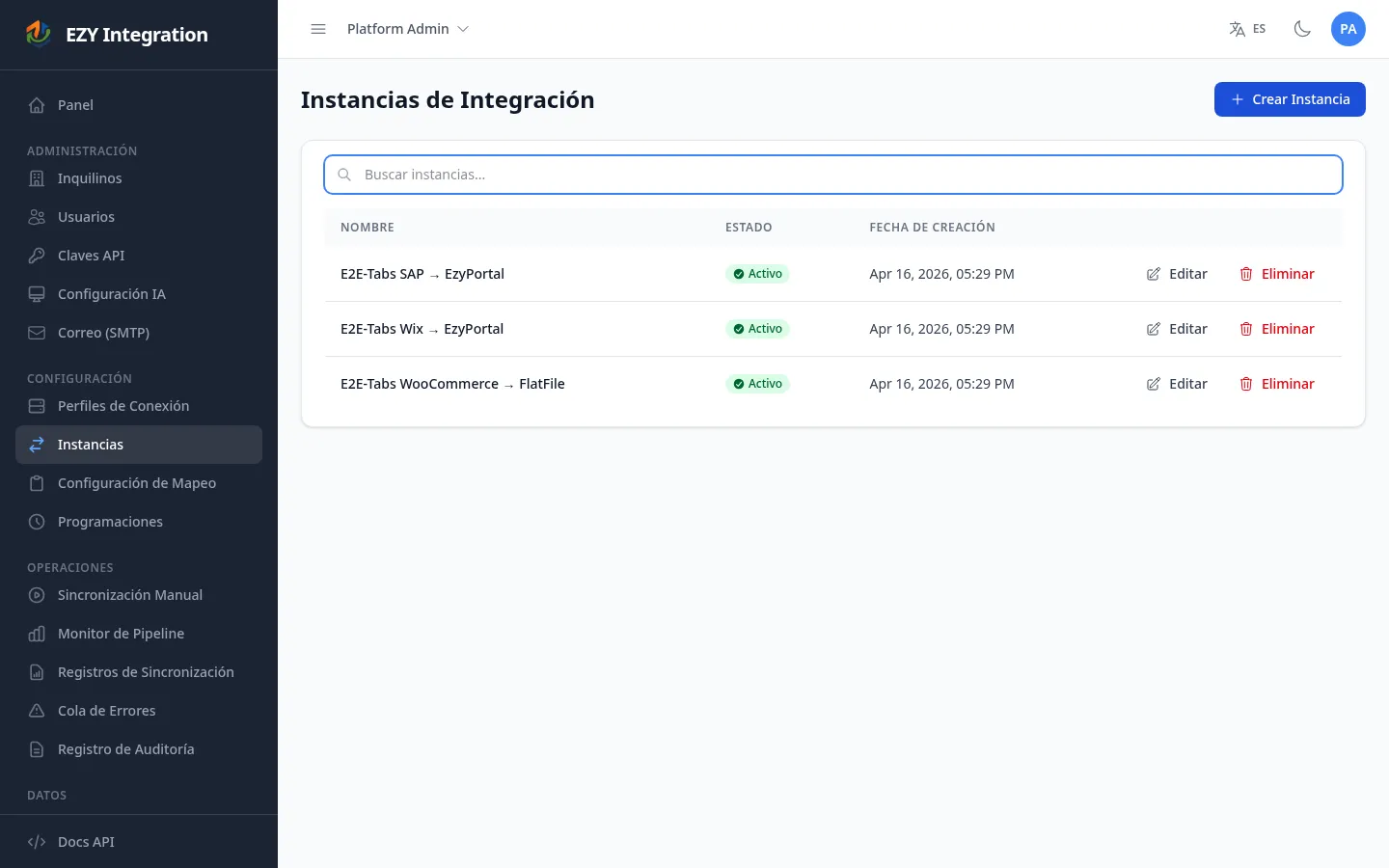Click the Sincronización Manual play icon
Screen dimensions: 1389x868
[x=37, y=595]
